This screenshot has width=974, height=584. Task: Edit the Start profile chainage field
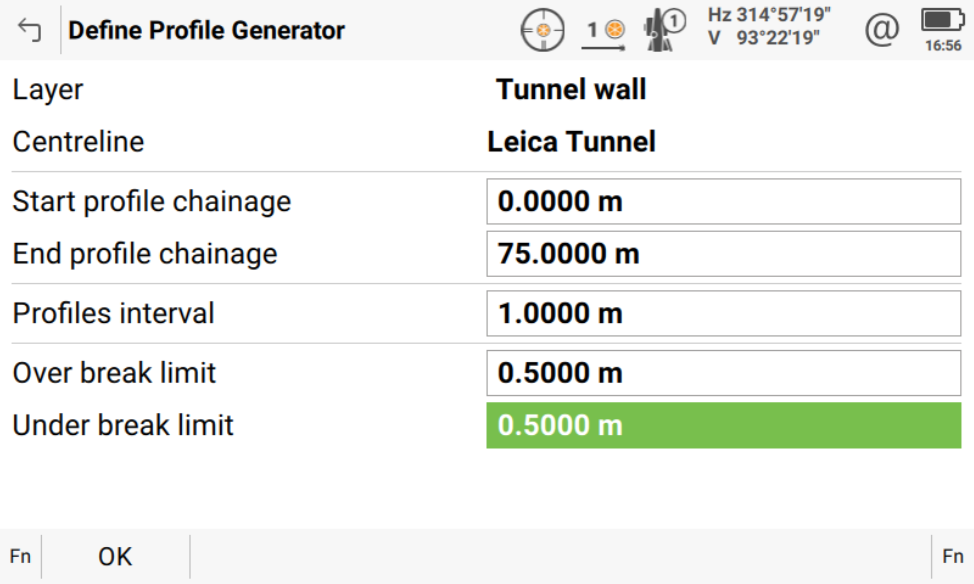(723, 202)
